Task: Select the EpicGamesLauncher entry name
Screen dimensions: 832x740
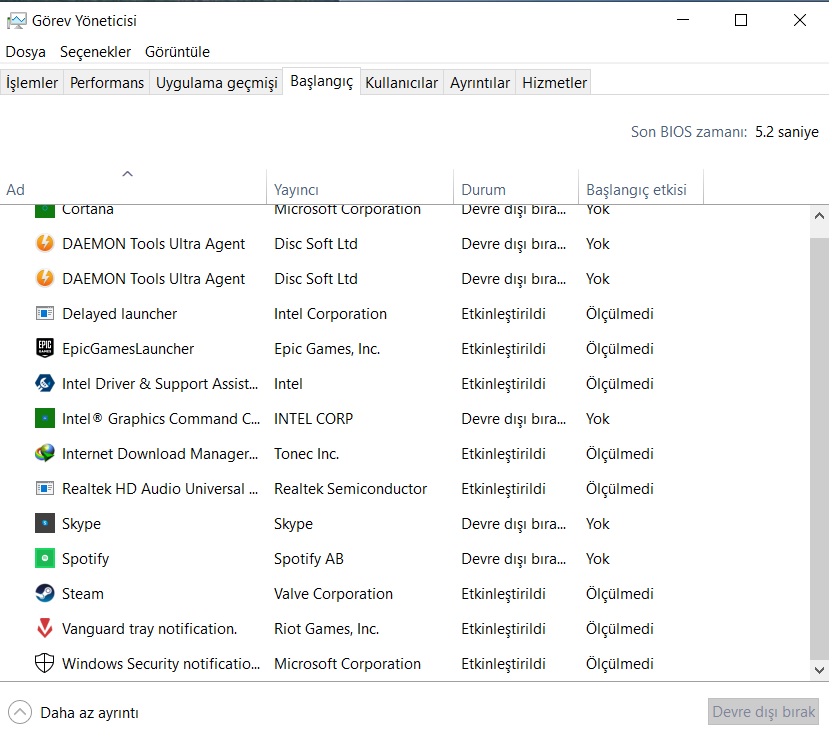Action: coord(128,349)
